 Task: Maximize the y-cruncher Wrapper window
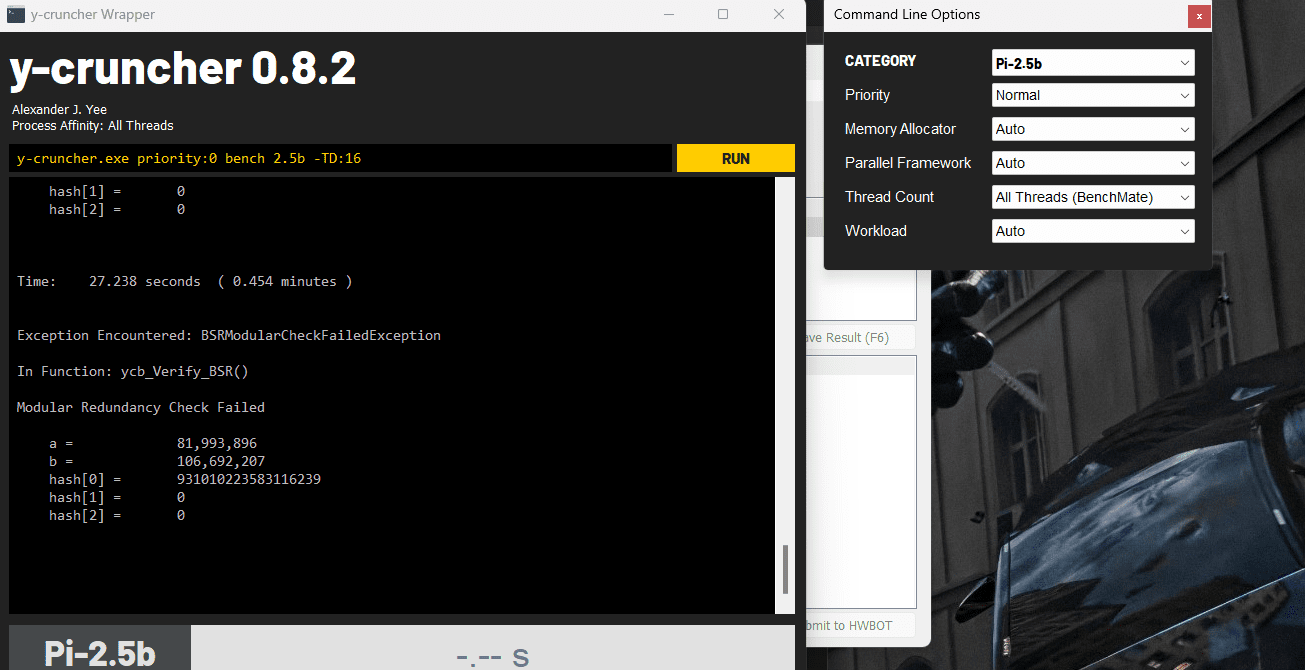point(723,15)
